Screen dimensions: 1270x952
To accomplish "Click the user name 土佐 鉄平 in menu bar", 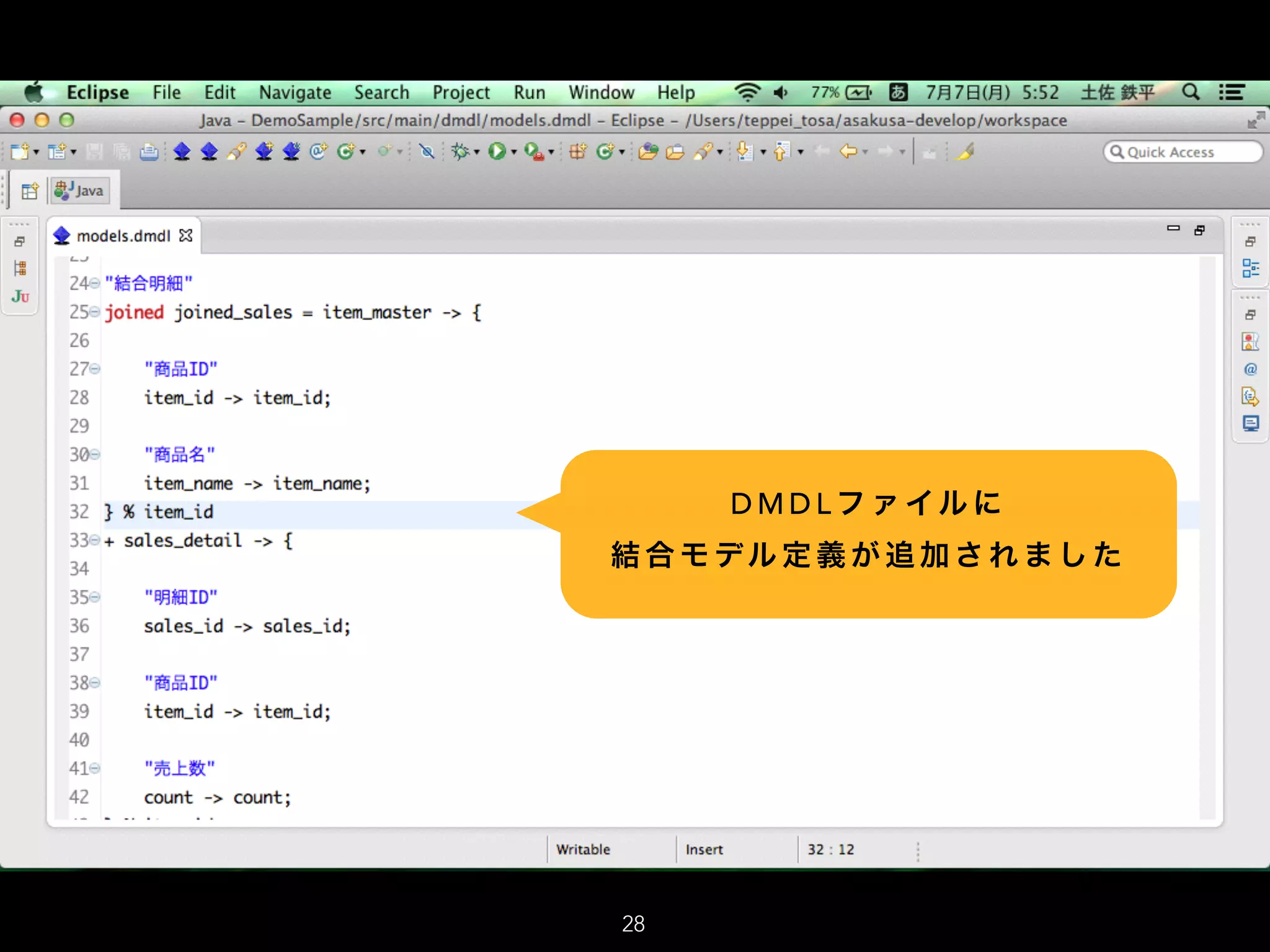I will (1117, 92).
